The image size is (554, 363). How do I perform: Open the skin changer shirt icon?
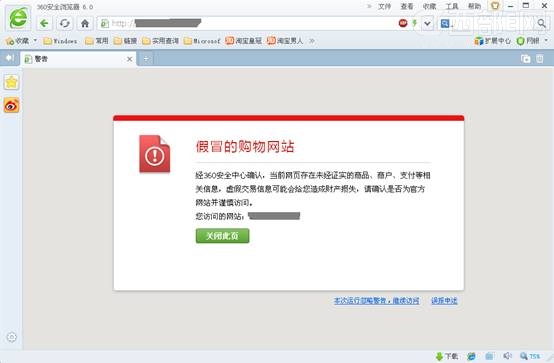click(x=495, y=6)
